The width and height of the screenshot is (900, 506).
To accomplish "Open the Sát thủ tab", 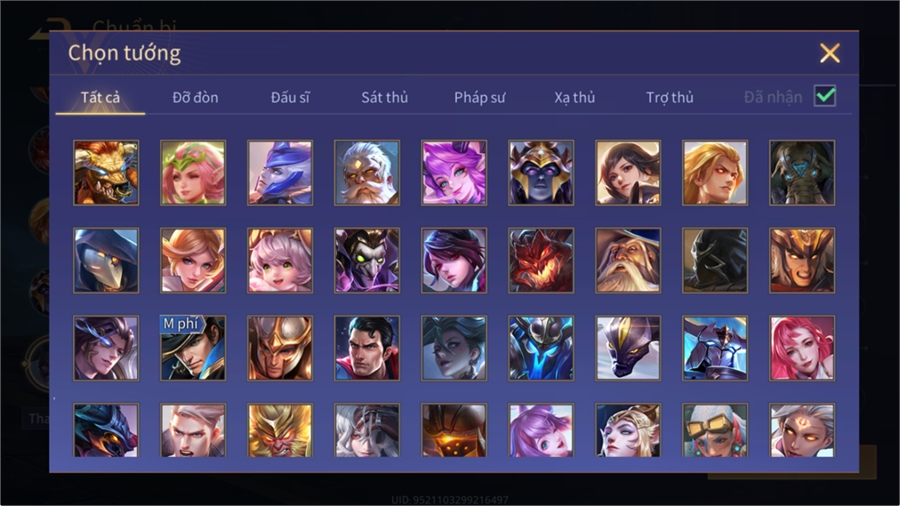I will coord(385,98).
